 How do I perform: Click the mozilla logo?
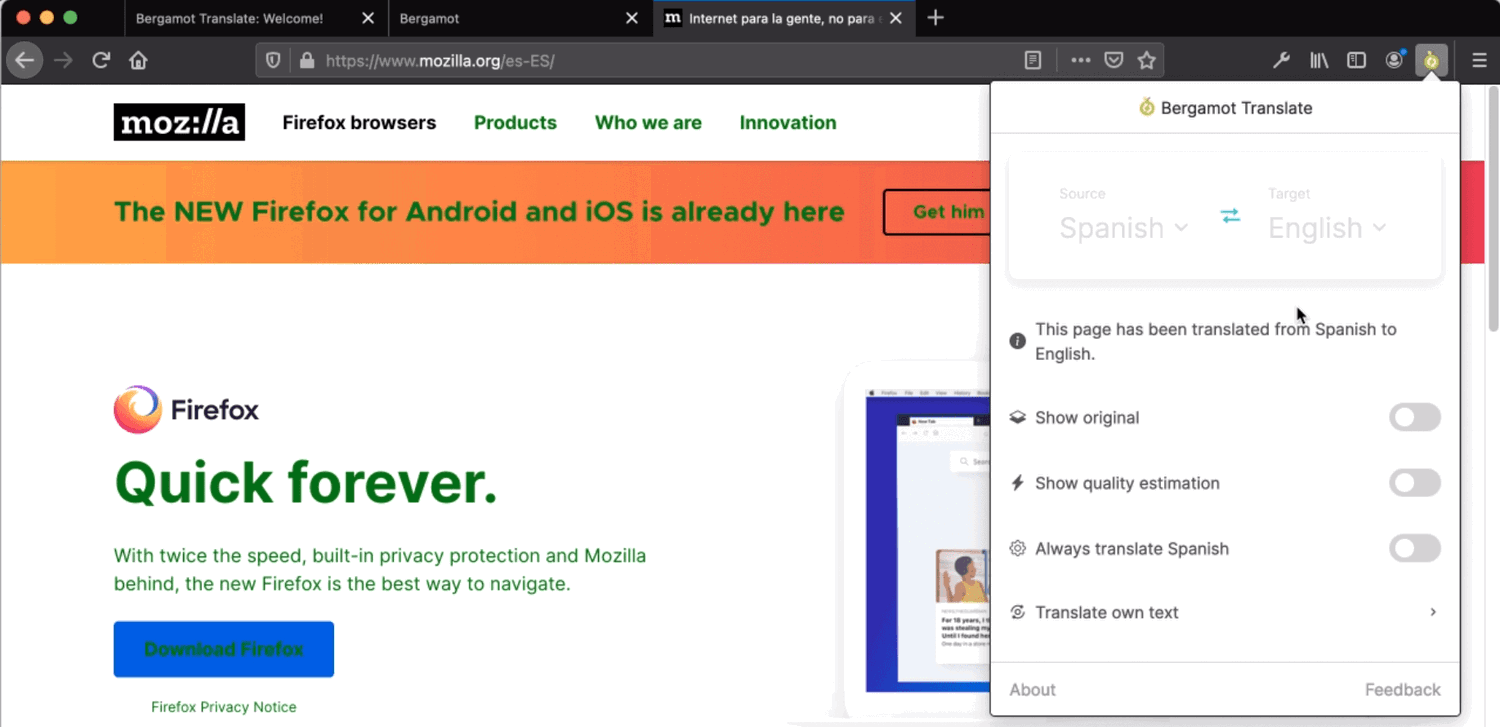coord(179,122)
